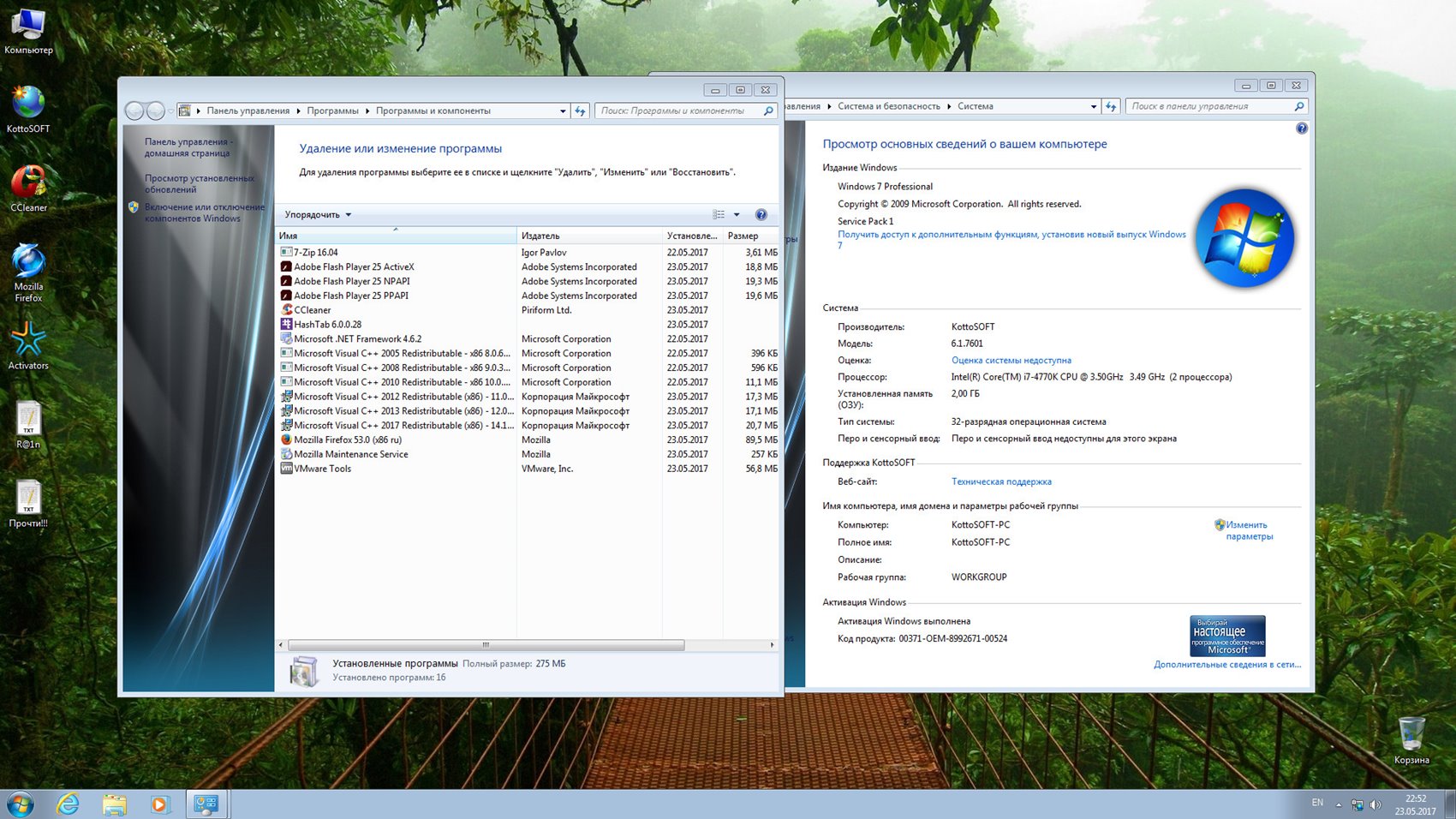
Task: Open the Прочти!!! text file icon
Action: [x=28, y=504]
